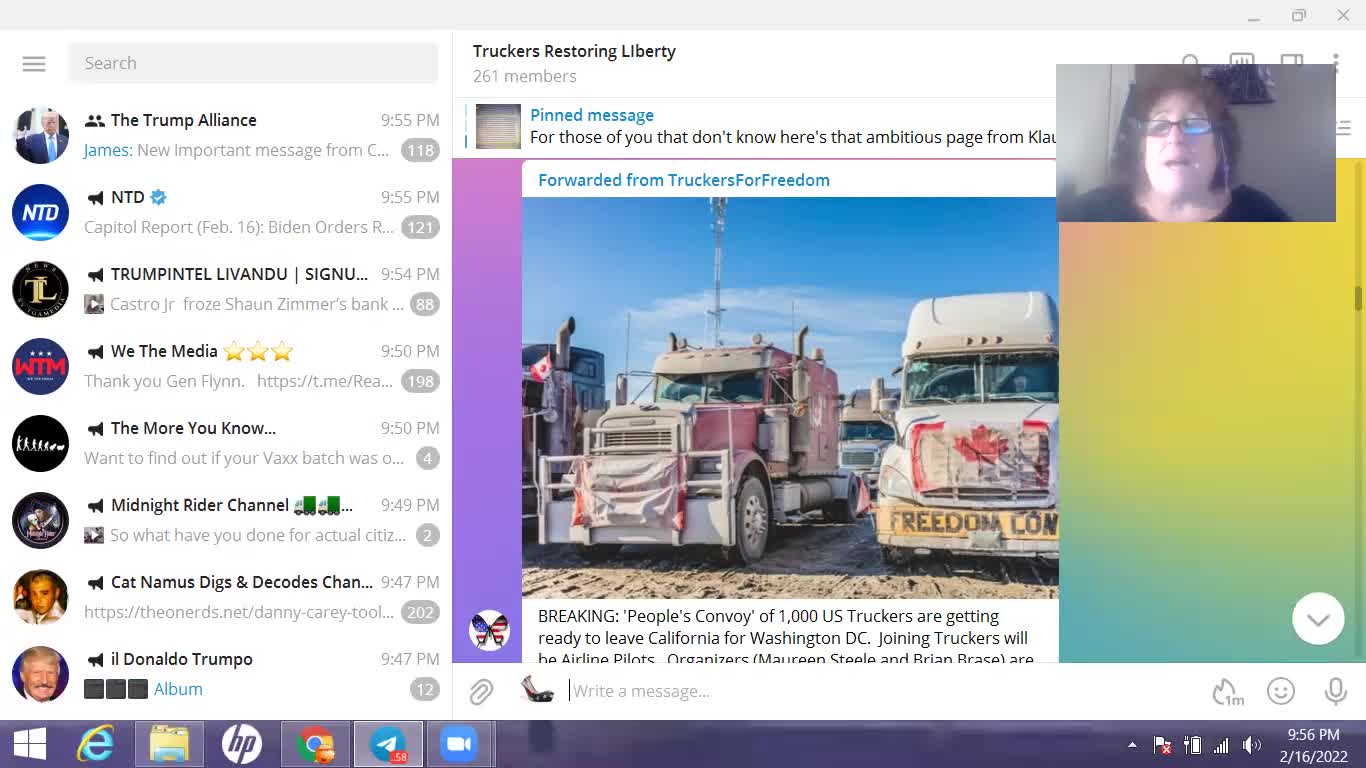Click the Write a message field

pos(880,691)
